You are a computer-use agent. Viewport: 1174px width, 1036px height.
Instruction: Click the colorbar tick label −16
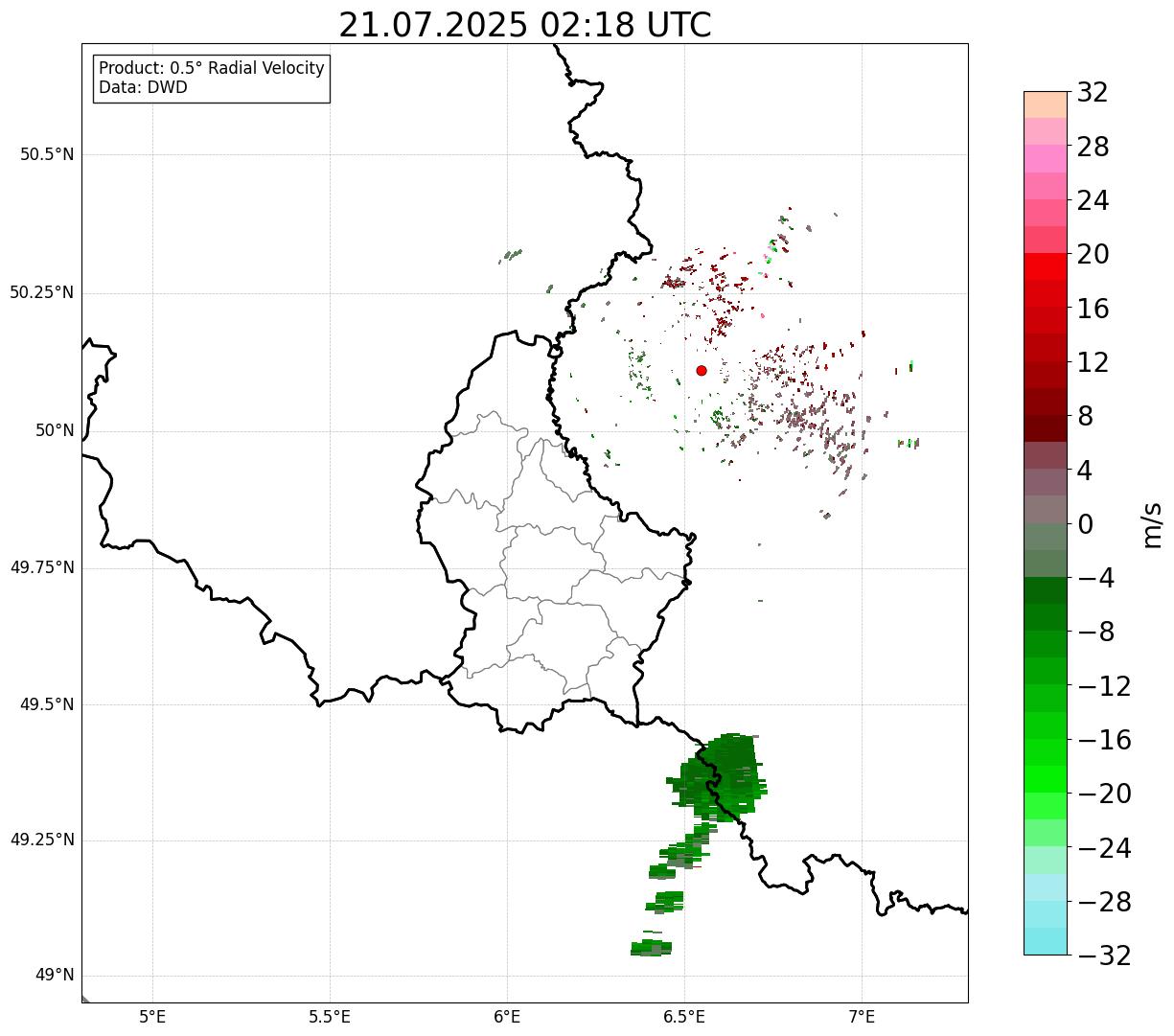tap(1104, 740)
